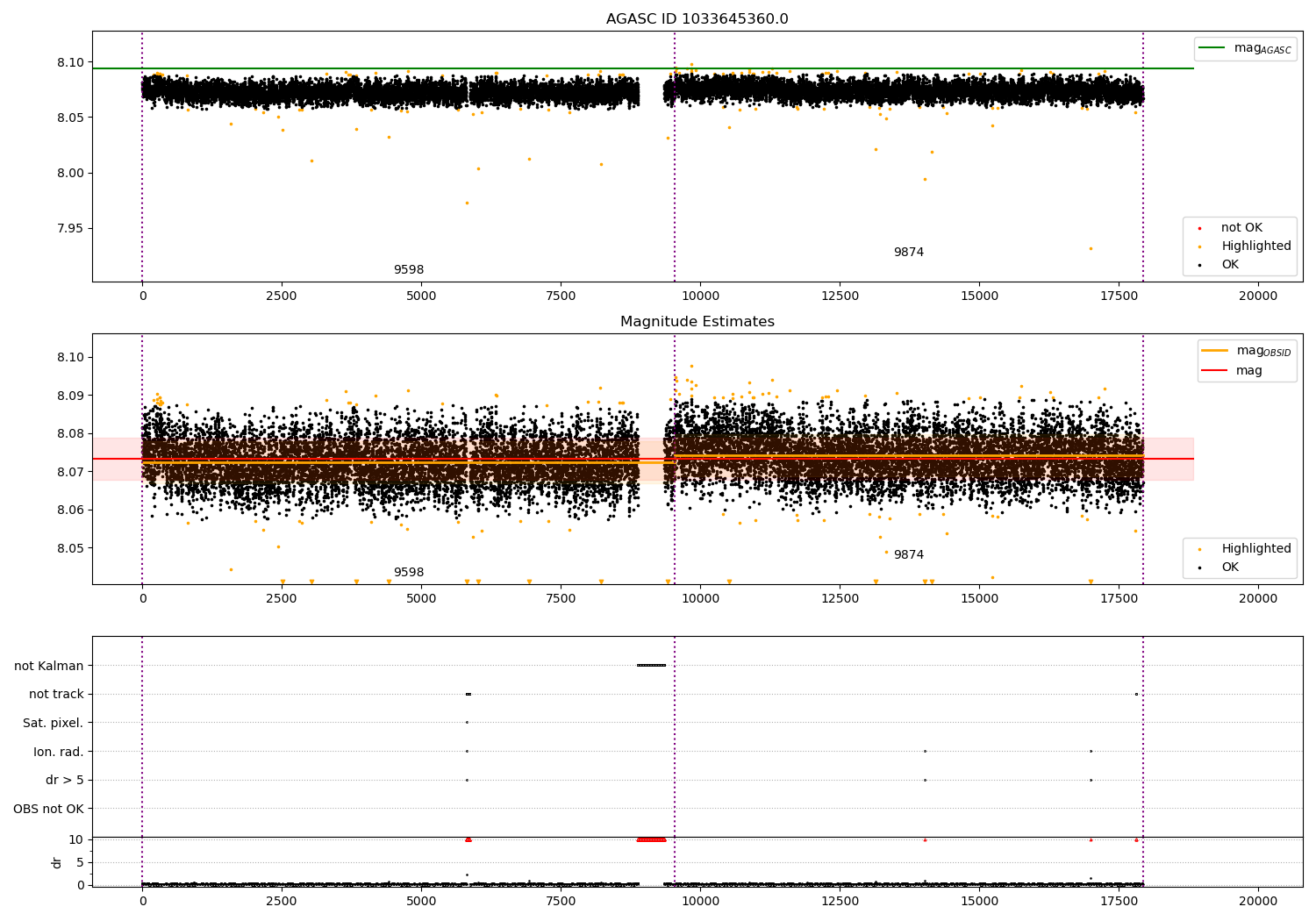Image resolution: width=1316 pixels, height=921 pixels.
Task: Click the 'mag OBSID' legend label
Action: pos(1264,351)
